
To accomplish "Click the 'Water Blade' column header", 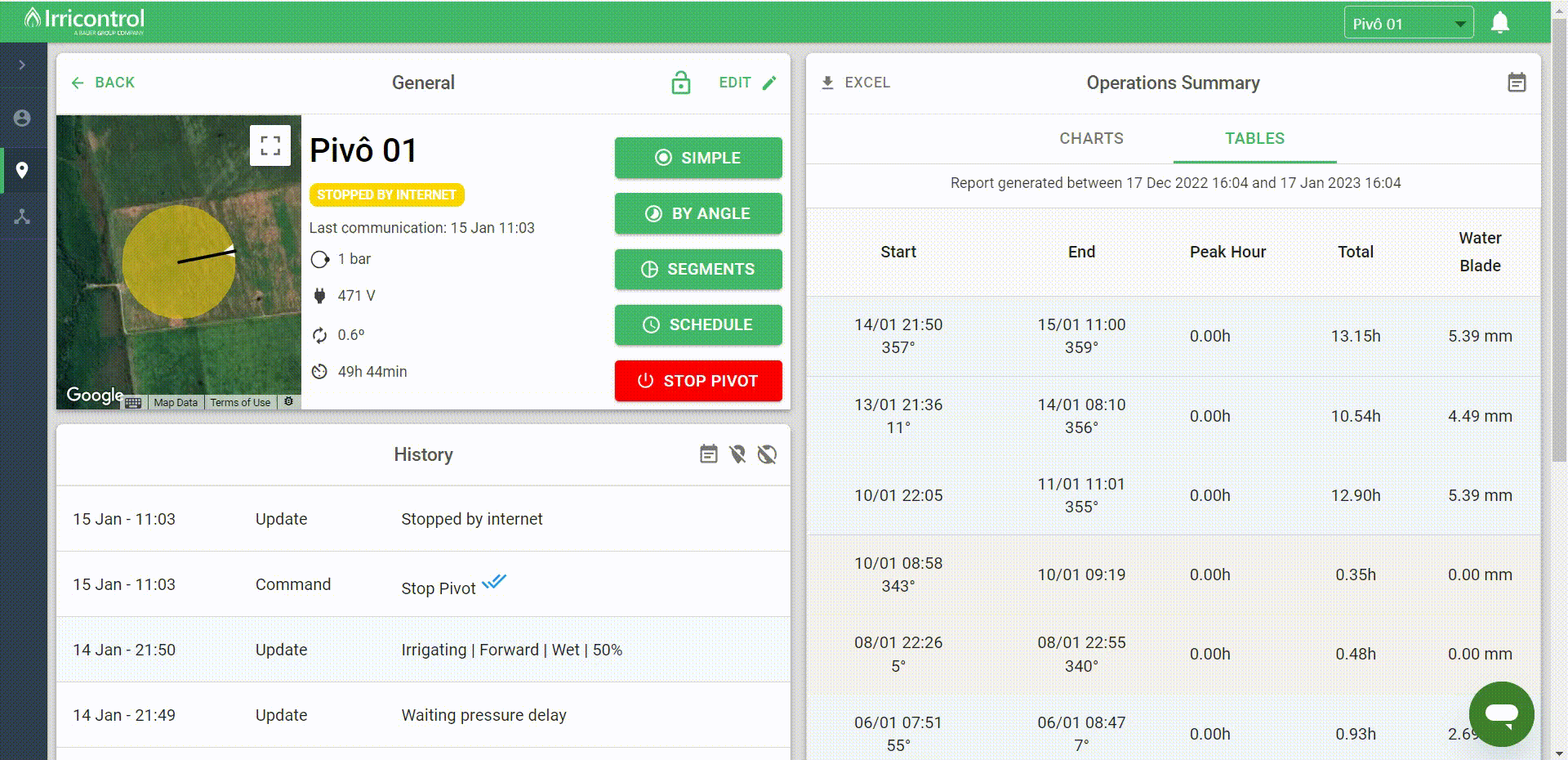I will (x=1480, y=252).
